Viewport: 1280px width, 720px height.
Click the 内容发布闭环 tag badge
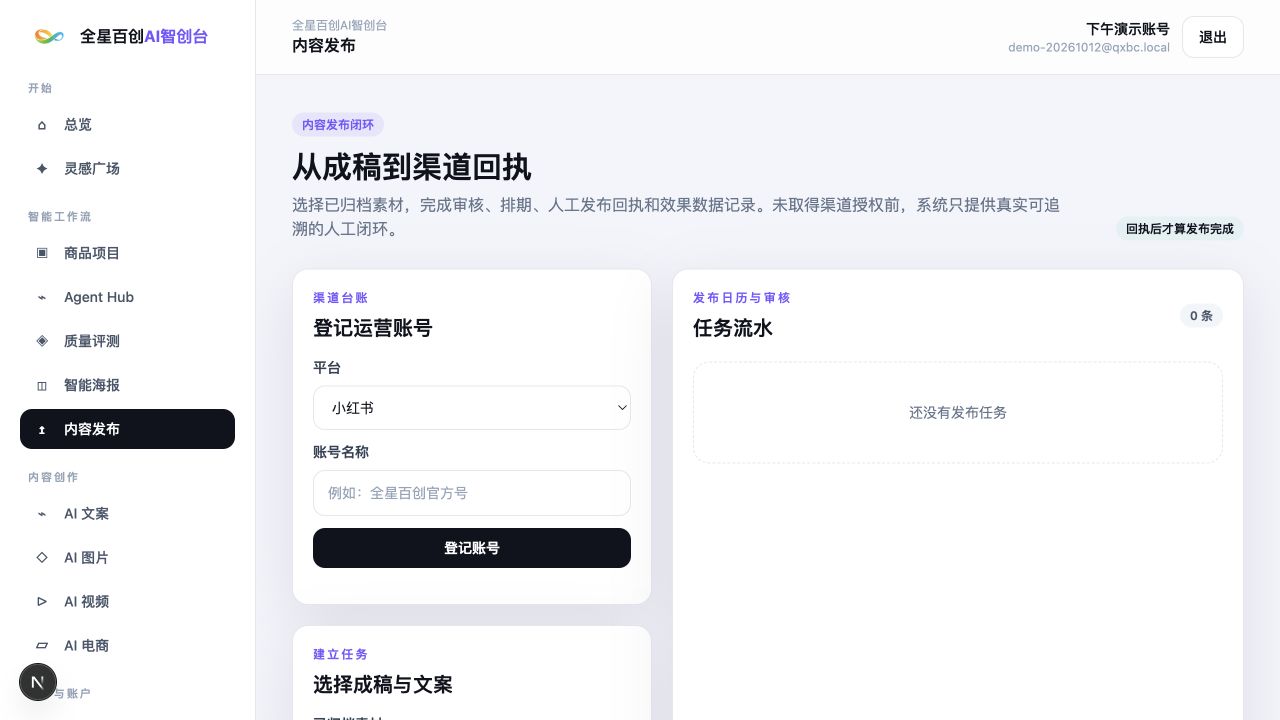coord(338,125)
